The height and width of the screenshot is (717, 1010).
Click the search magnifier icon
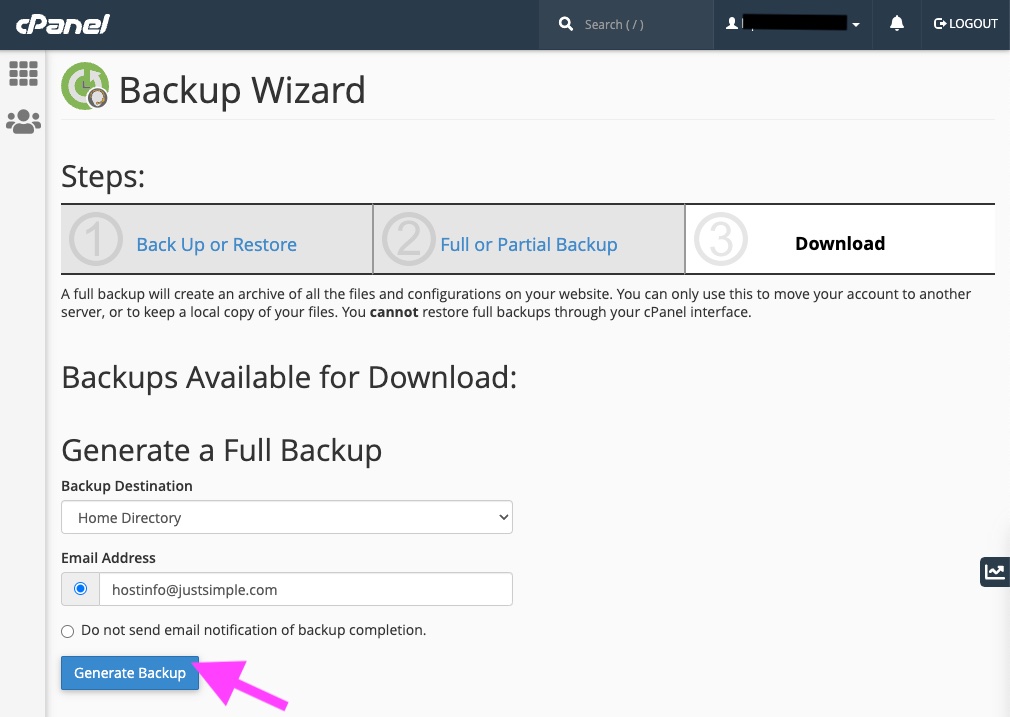point(566,24)
